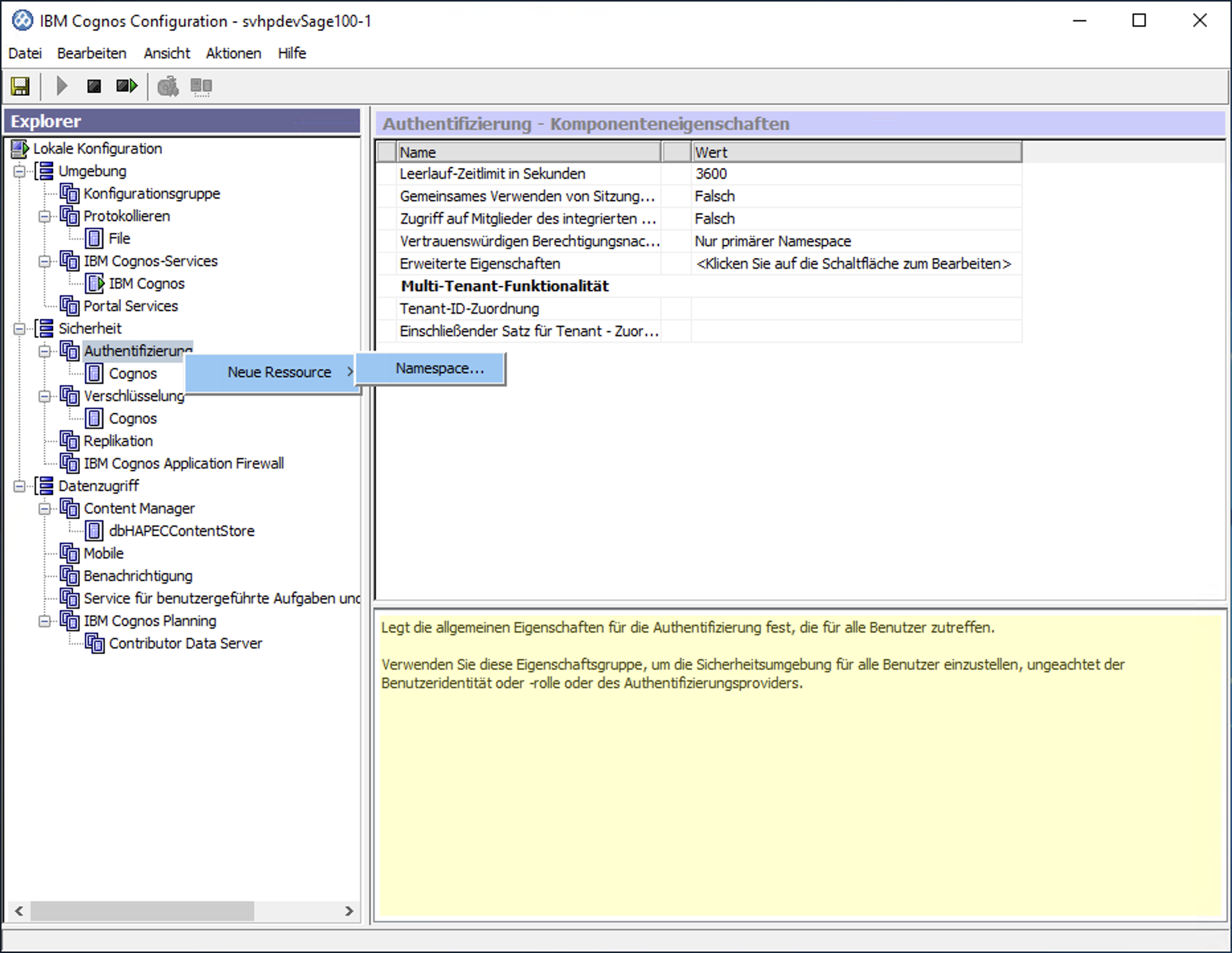The height and width of the screenshot is (953, 1232).
Task: Select the Contributor Data Server item
Action: (185, 643)
